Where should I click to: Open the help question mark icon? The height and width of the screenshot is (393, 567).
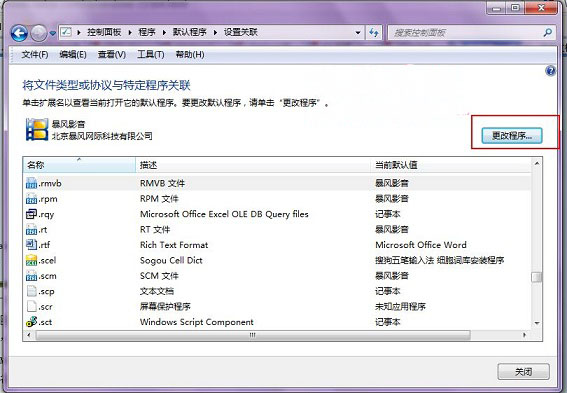(550, 71)
